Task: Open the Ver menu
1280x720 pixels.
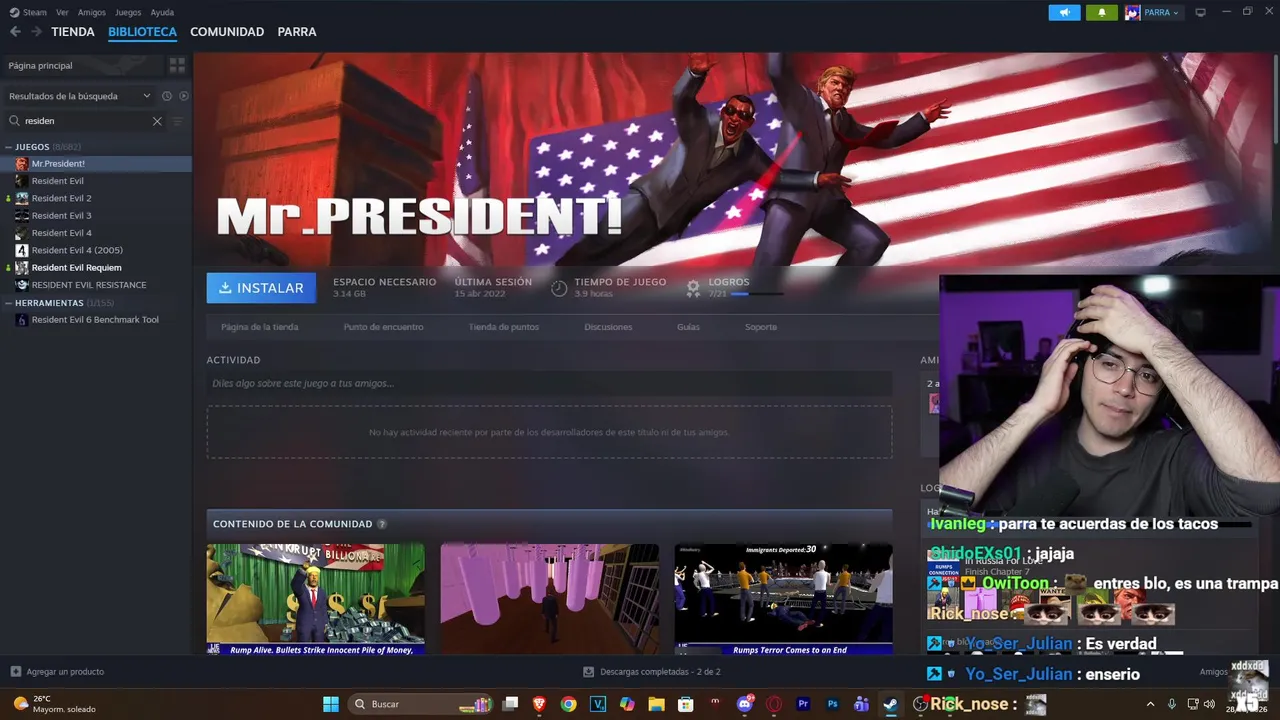Action: click(x=62, y=12)
